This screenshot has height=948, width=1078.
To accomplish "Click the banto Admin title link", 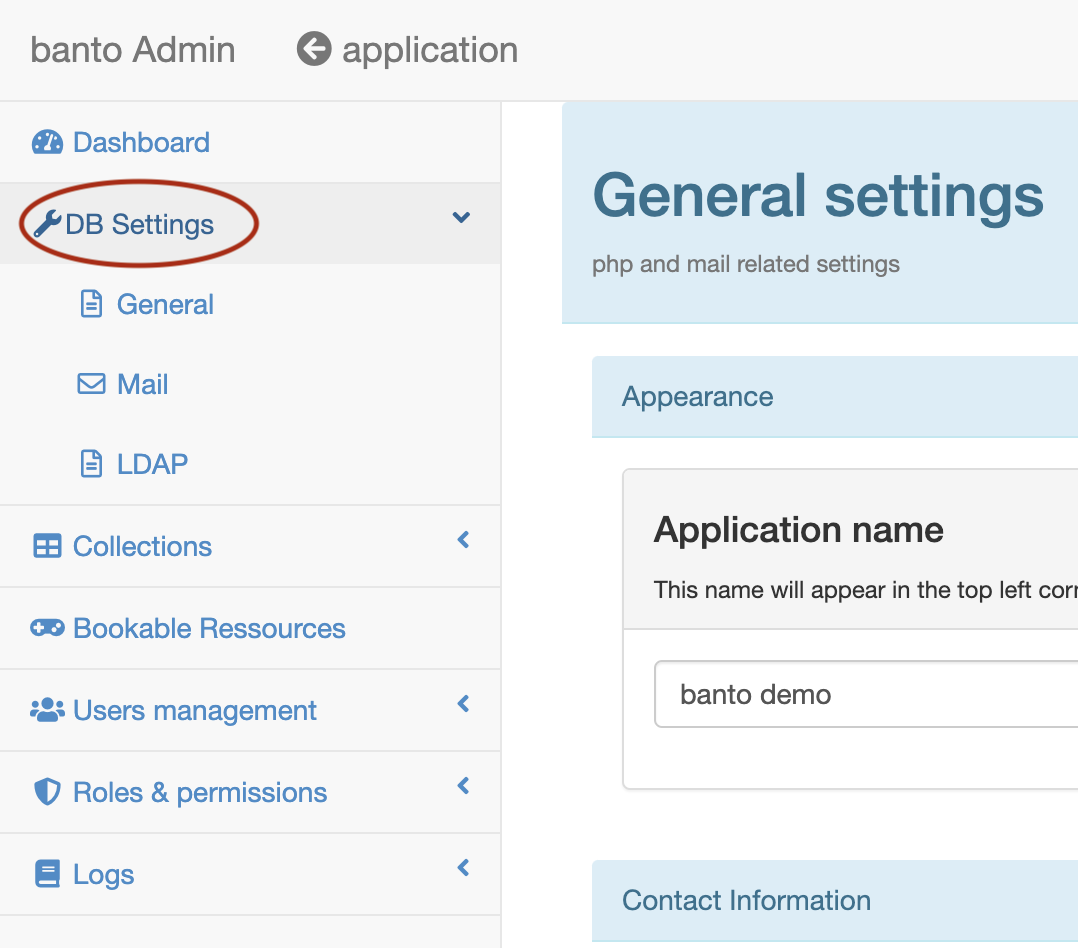I will [132, 49].
